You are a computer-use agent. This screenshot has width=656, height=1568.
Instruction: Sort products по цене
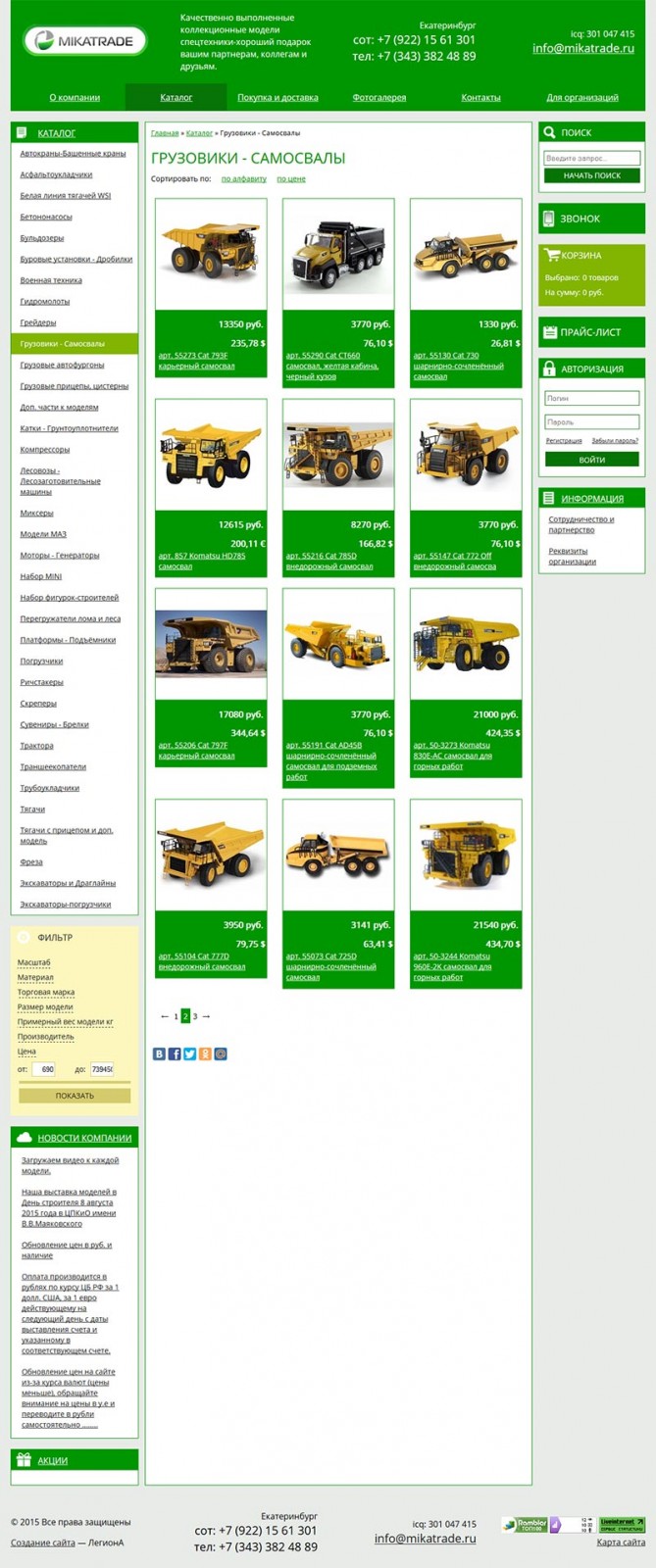tap(291, 179)
